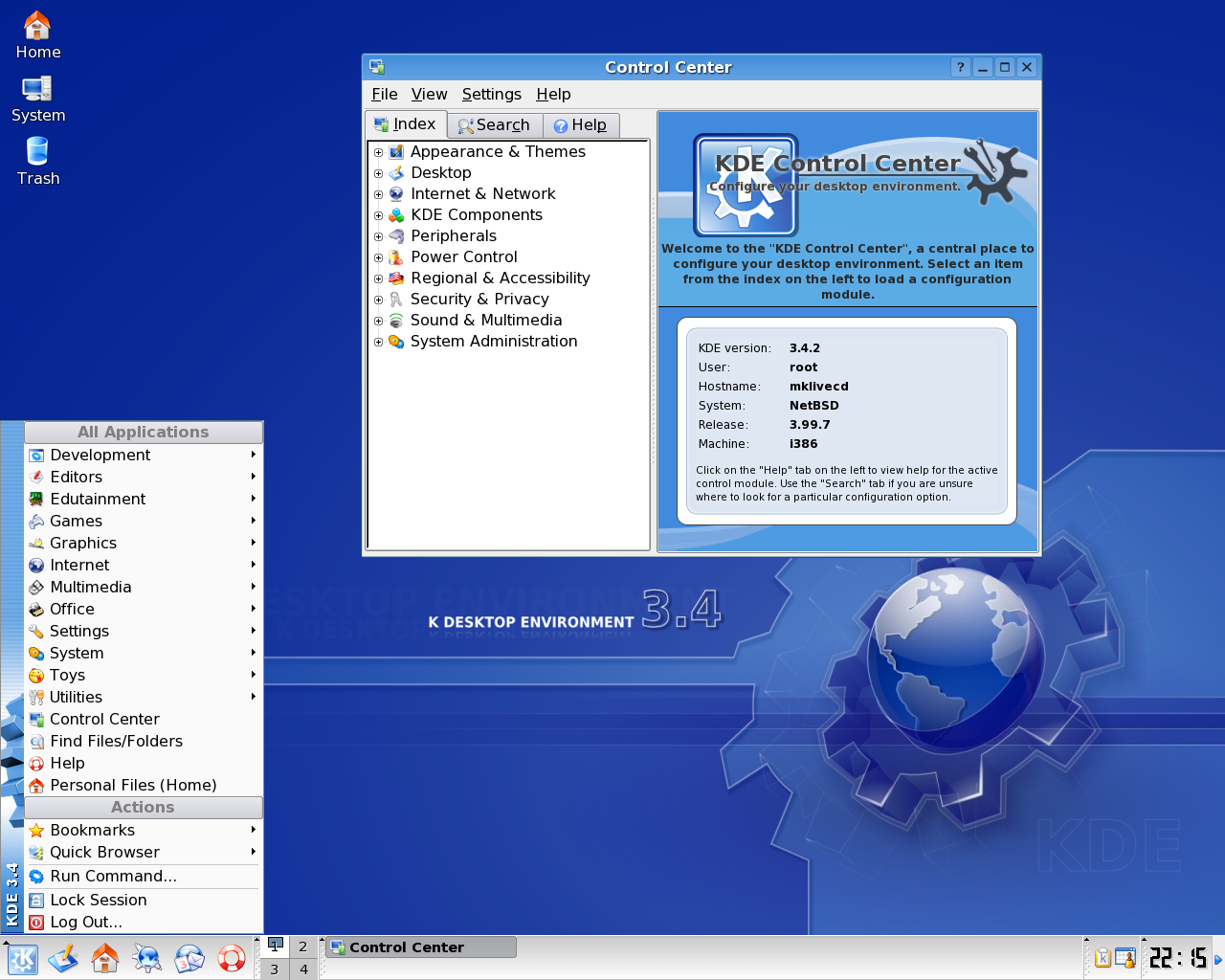Open the System desktop icon
This screenshot has height=980, width=1225.
point(37,99)
